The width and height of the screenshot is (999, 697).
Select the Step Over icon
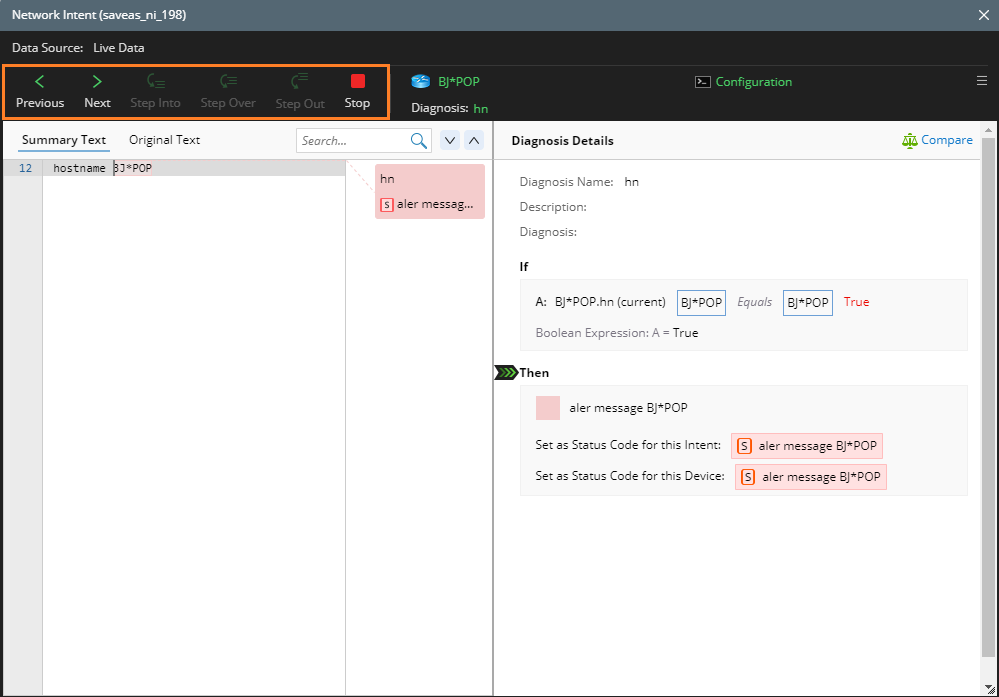pyautogui.click(x=227, y=82)
